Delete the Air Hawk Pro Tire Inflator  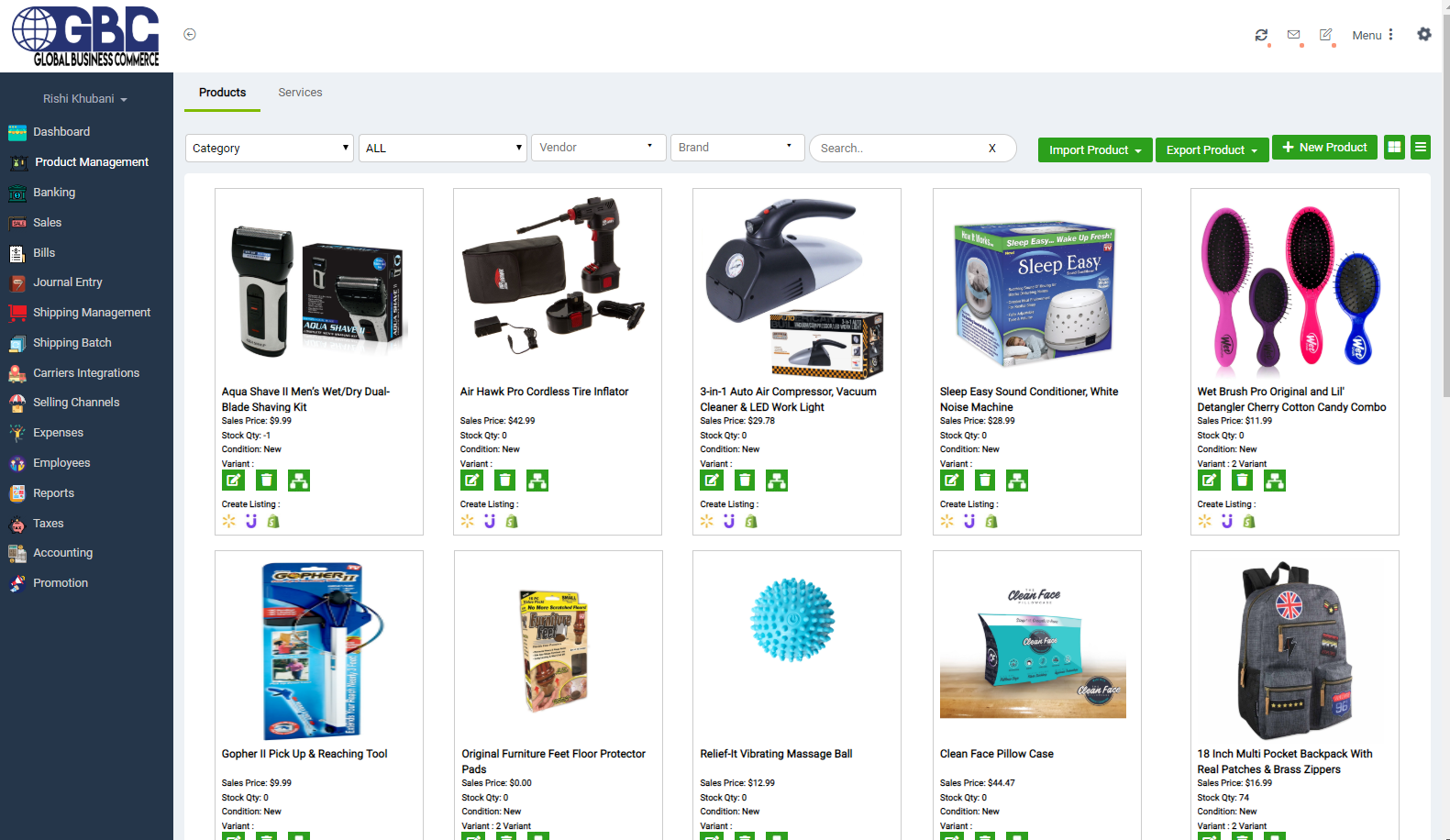[x=504, y=480]
